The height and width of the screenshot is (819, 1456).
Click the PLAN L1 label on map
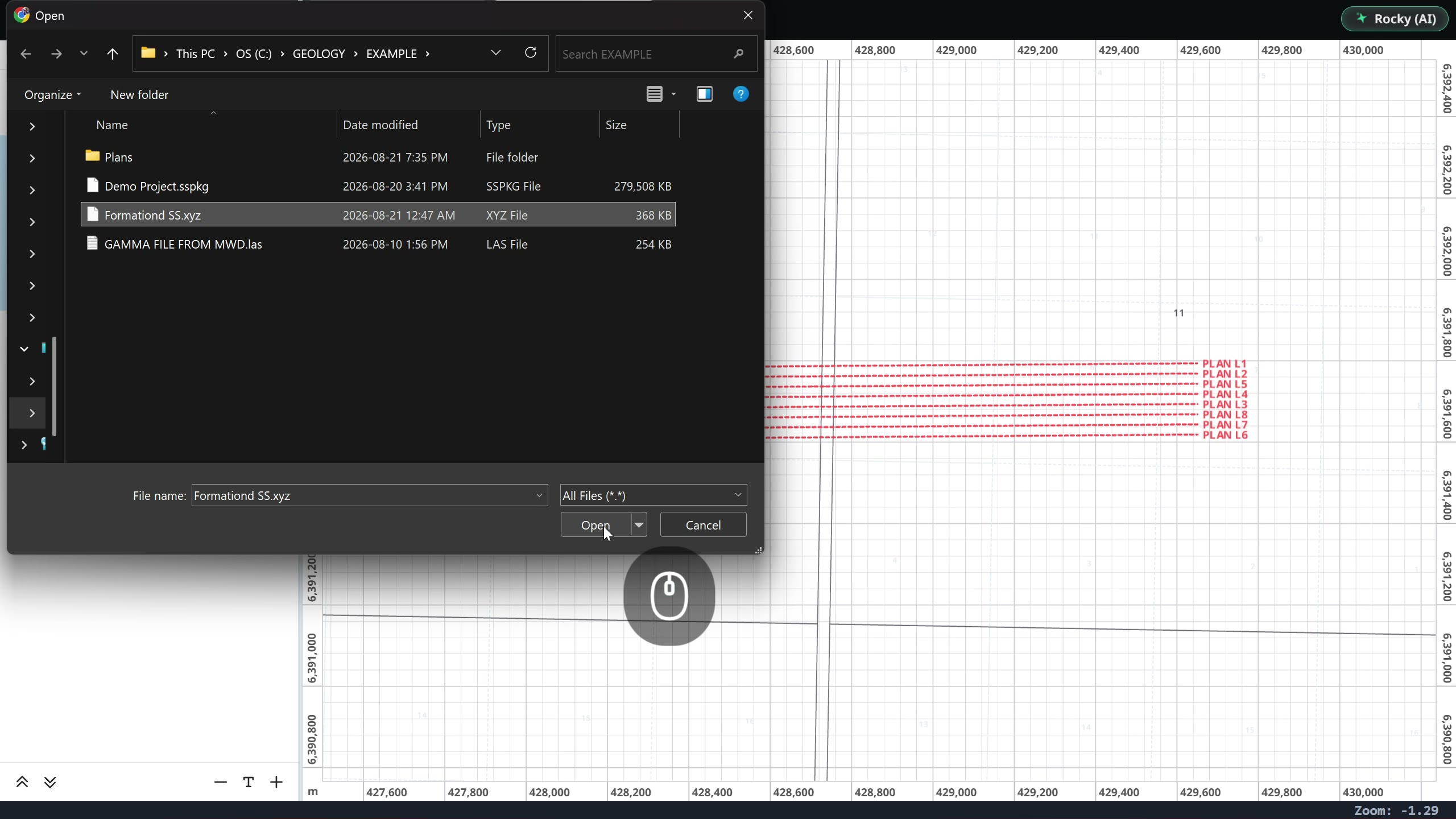pyautogui.click(x=1225, y=363)
